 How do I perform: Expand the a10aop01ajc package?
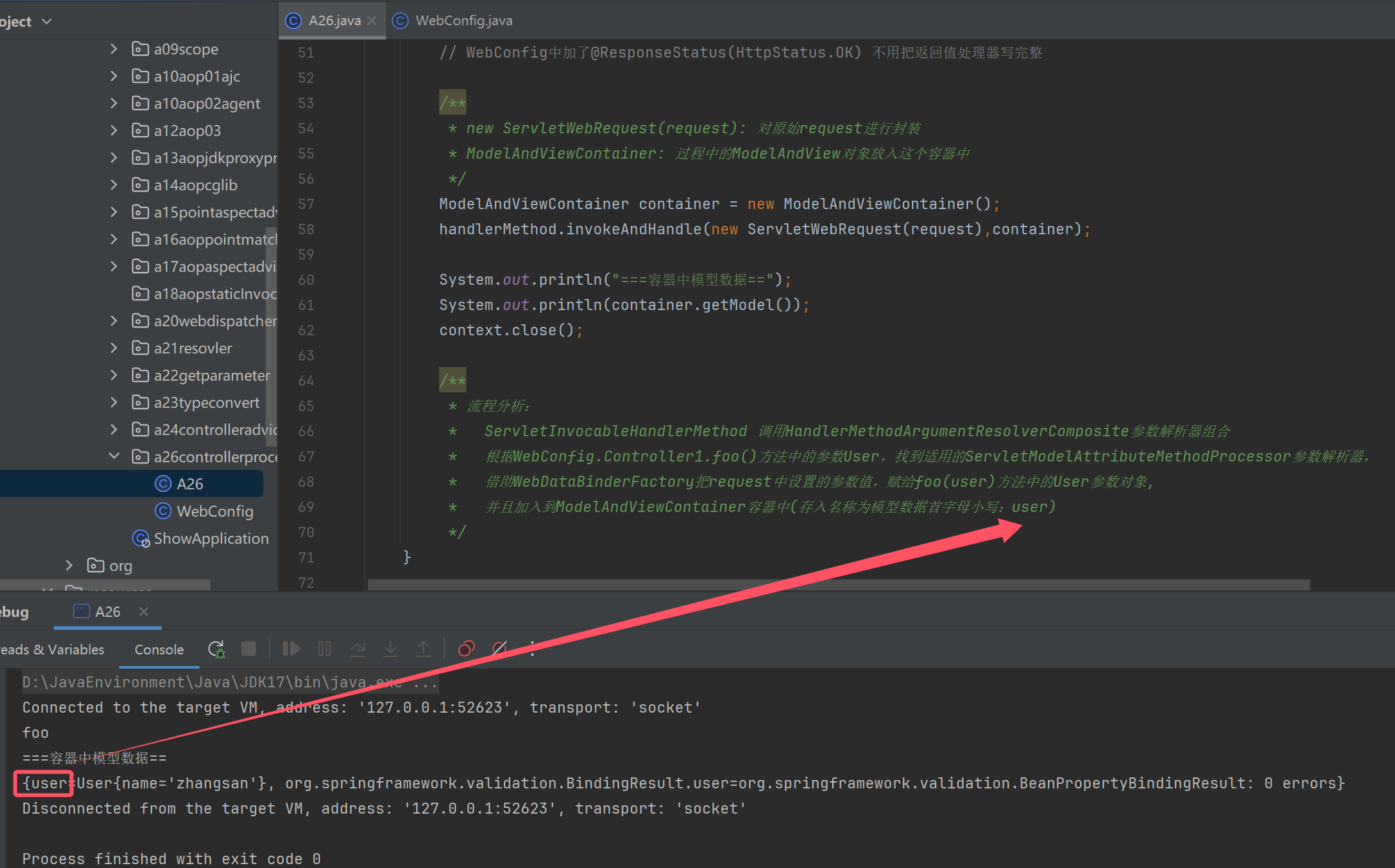(114, 76)
